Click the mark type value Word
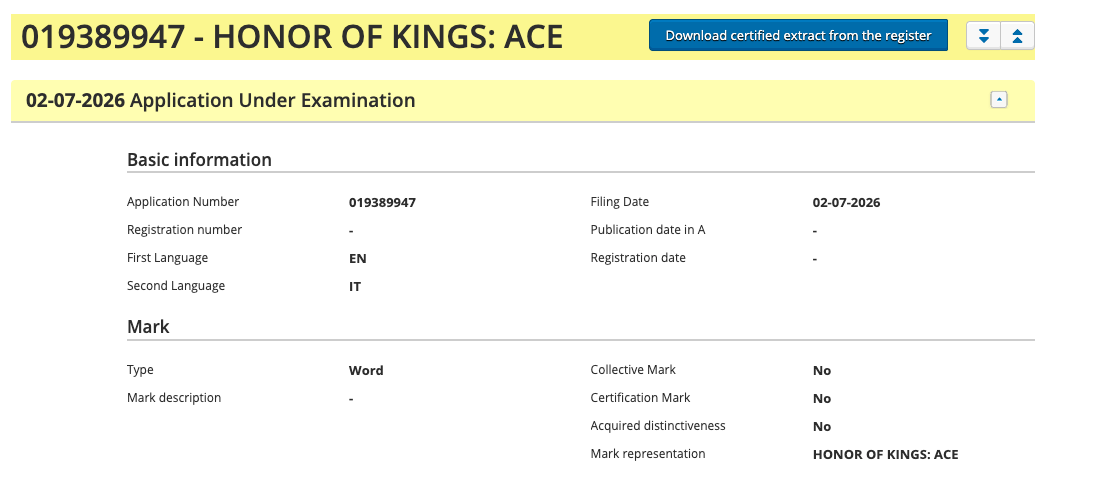 pyautogui.click(x=366, y=370)
